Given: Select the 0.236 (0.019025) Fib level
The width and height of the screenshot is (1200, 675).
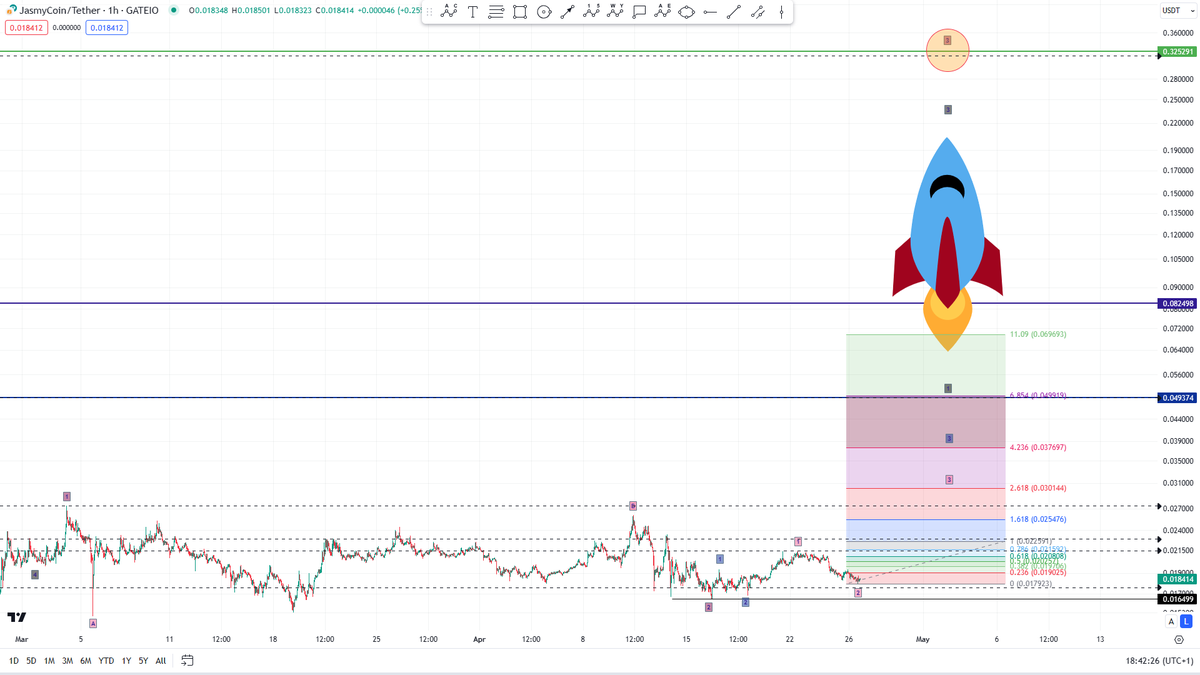Looking at the screenshot, I should click(x=1038, y=572).
